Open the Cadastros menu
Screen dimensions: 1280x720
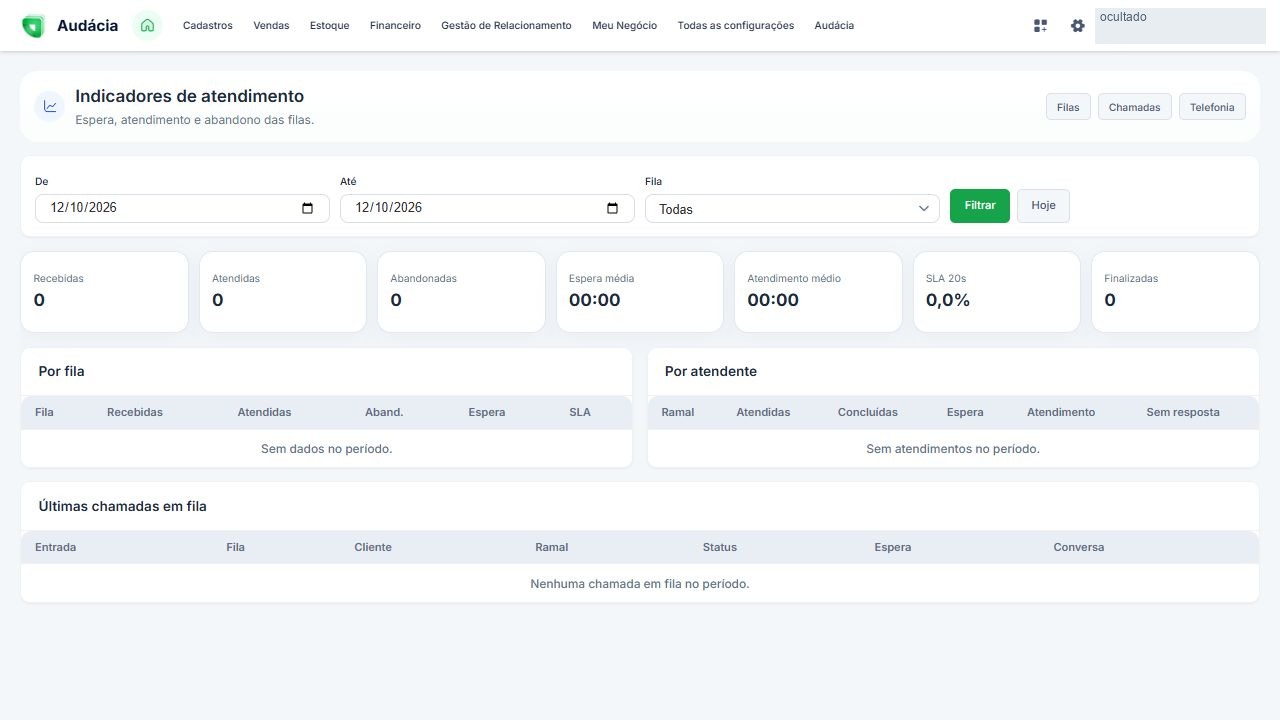coord(208,26)
